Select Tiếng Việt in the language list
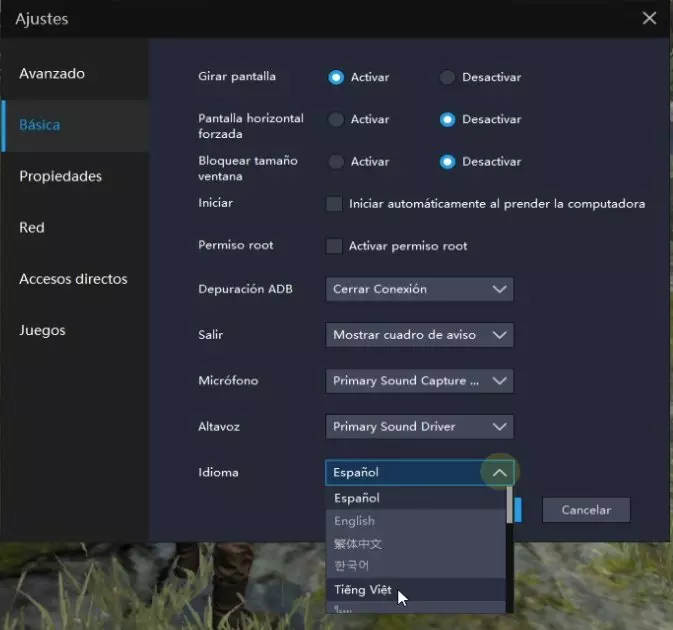The height and width of the screenshot is (630, 673). click(364, 590)
